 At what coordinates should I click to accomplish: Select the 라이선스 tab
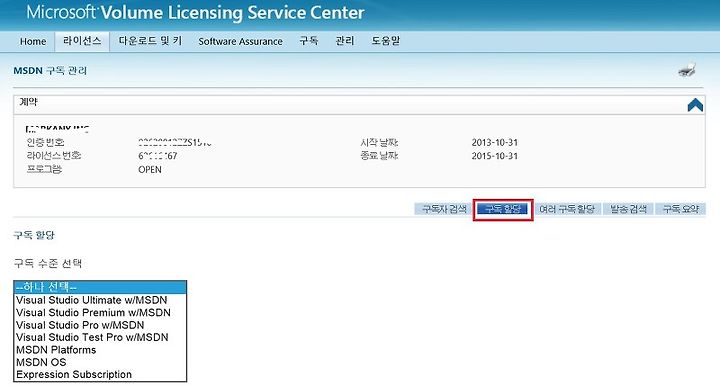82,41
